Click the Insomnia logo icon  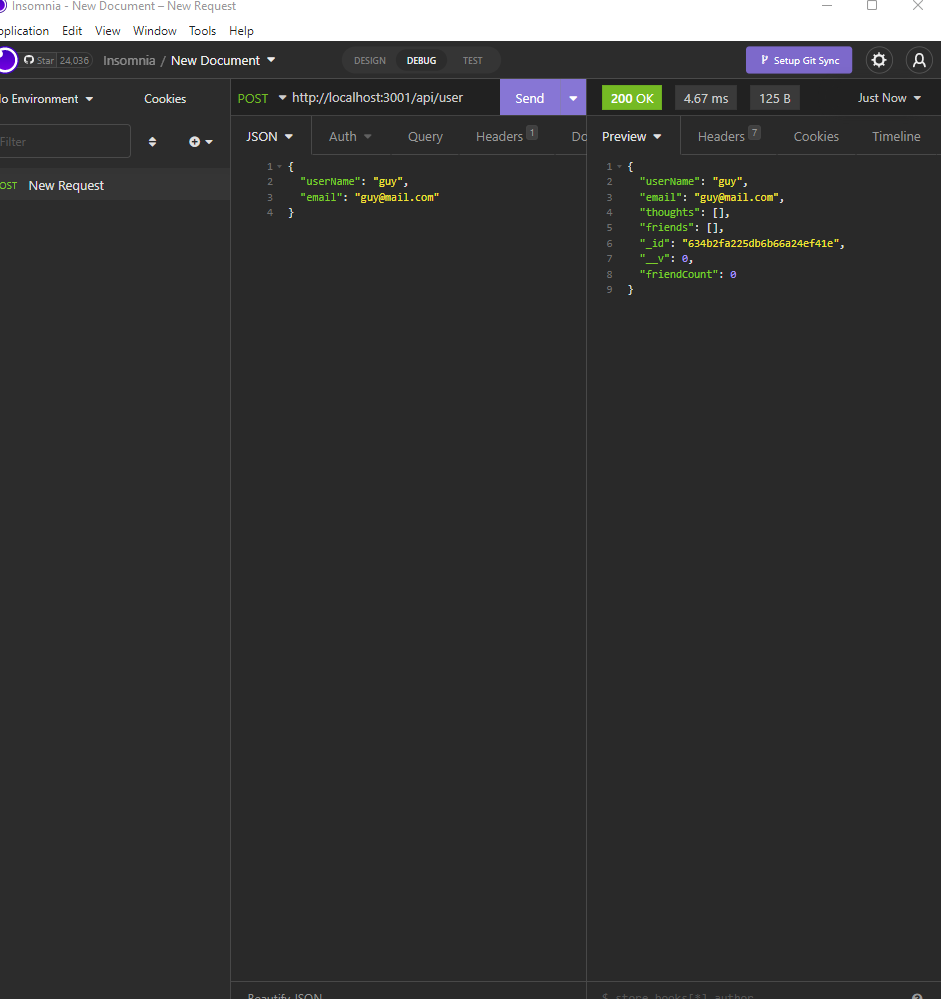tap(4, 60)
